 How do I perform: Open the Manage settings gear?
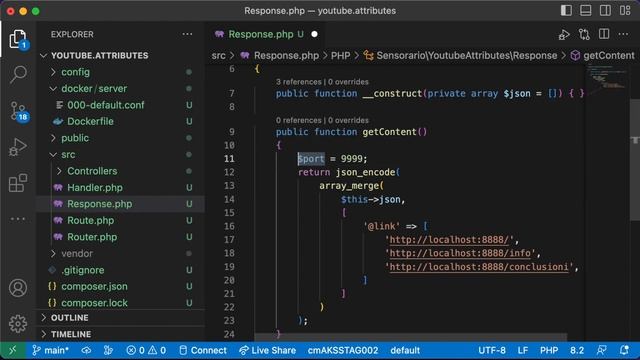[18, 324]
